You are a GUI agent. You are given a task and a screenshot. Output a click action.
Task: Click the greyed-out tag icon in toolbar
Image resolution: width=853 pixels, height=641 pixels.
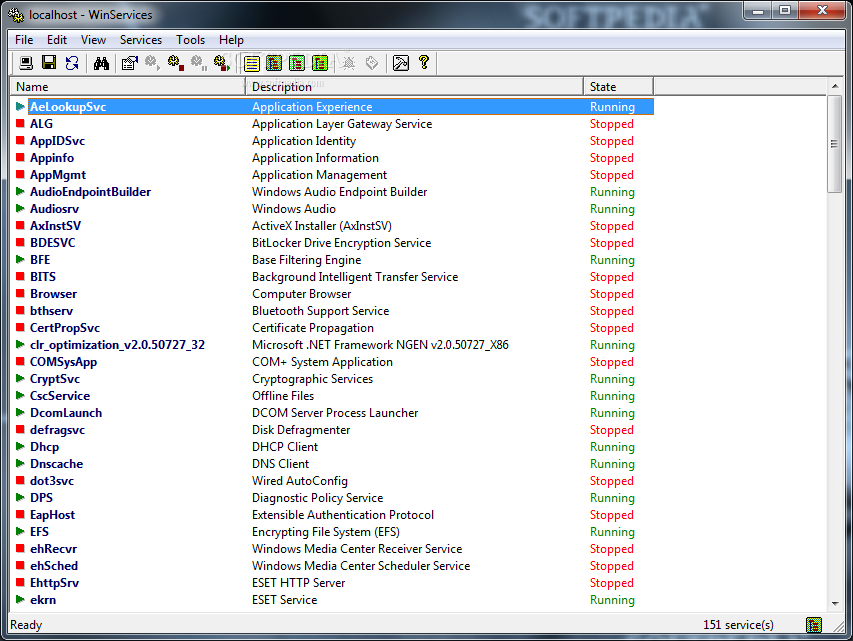[x=372, y=63]
